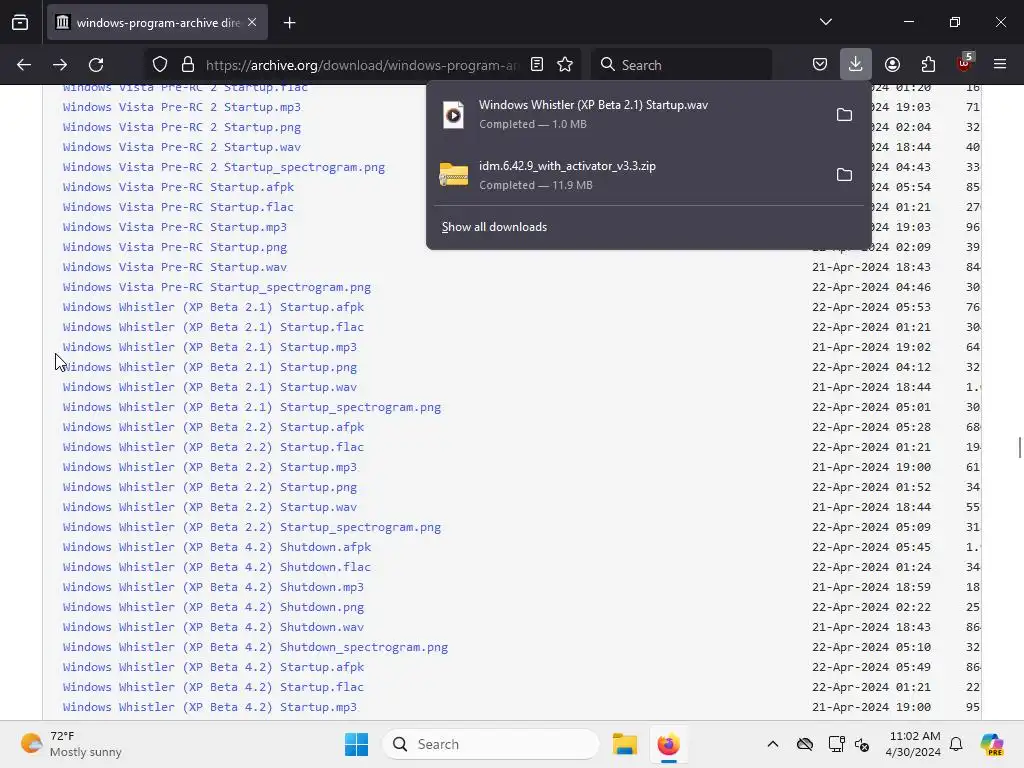Click the taskbar Search box
The width and height of the screenshot is (1024, 768).
pos(490,744)
